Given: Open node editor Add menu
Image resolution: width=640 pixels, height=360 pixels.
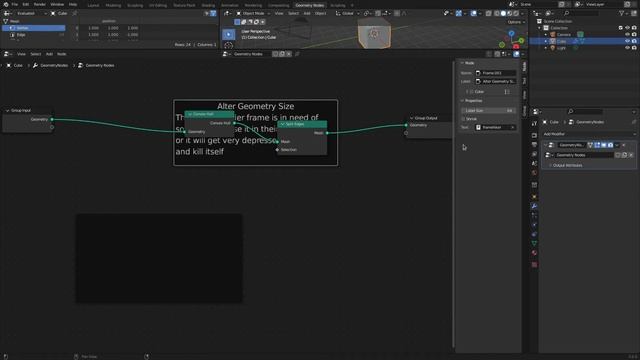Looking at the screenshot, I should (x=49, y=54).
